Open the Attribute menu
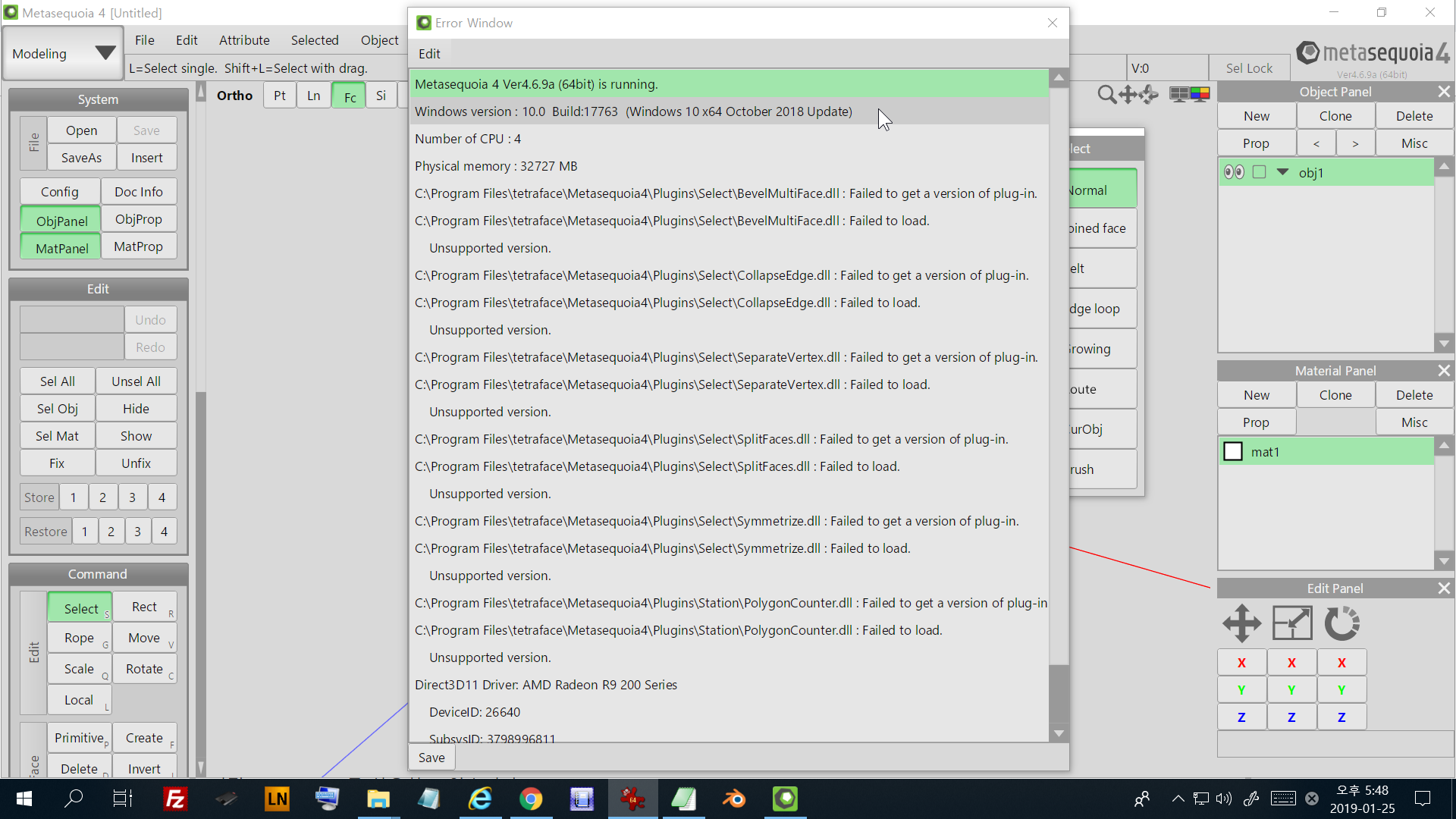This screenshot has height=819, width=1456. [244, 40]
